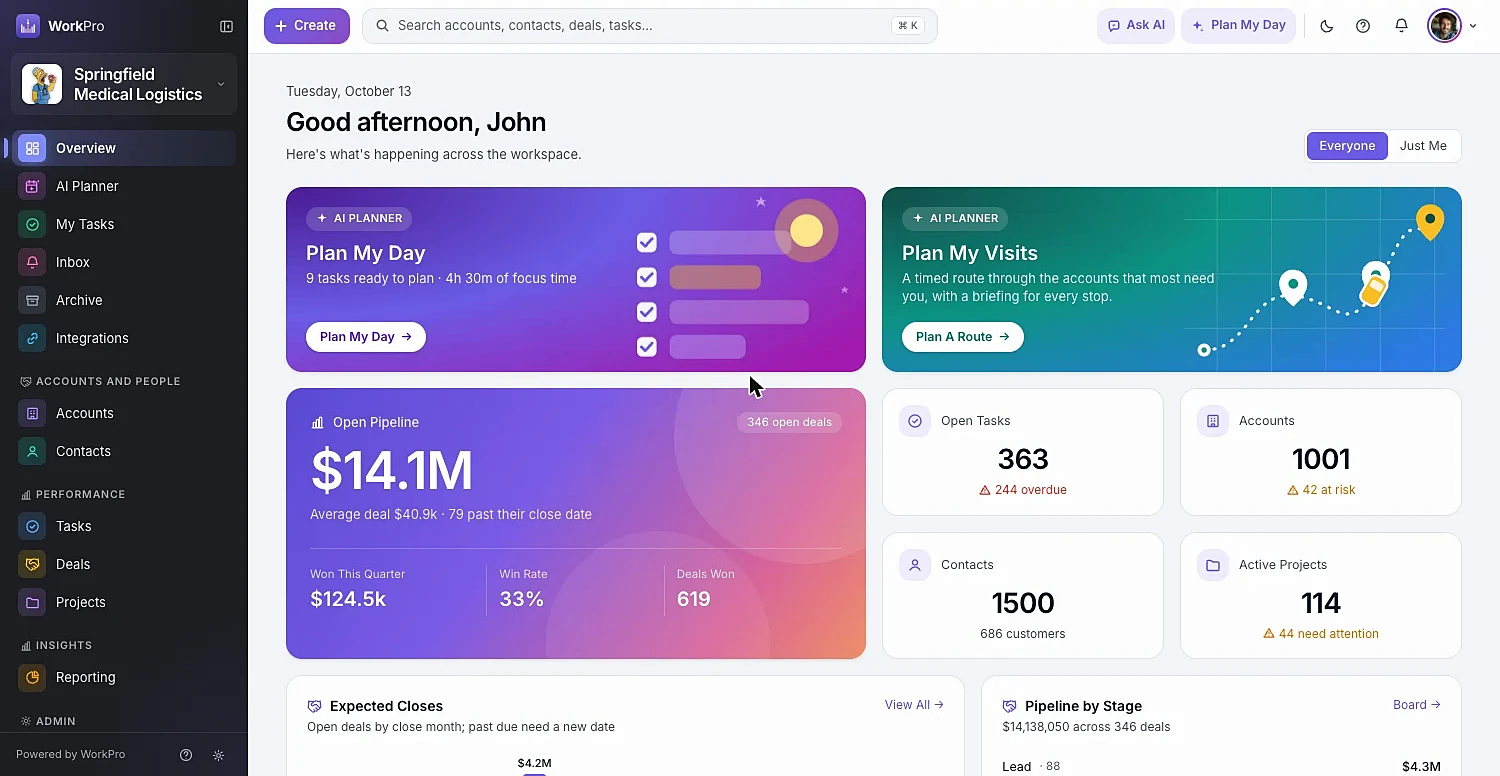Open help icon in sidebar footer
Image resolution: width=1500 pixels, height=776 pixels.
pyautogui.click(x=185, y=755)
